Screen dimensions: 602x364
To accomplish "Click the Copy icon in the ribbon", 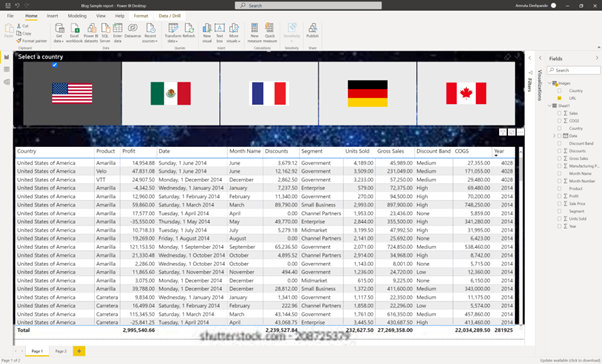I will (19, 33).
